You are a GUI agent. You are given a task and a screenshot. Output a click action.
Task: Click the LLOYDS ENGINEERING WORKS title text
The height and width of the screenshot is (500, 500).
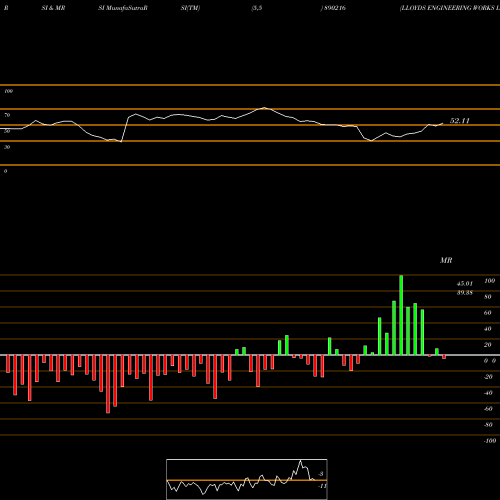tap(450, 8)
